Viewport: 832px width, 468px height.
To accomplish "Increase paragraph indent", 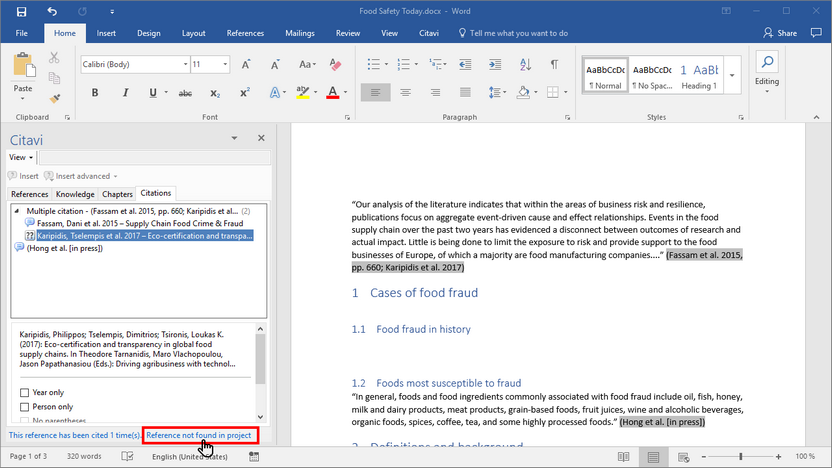I will coord(495,65).
